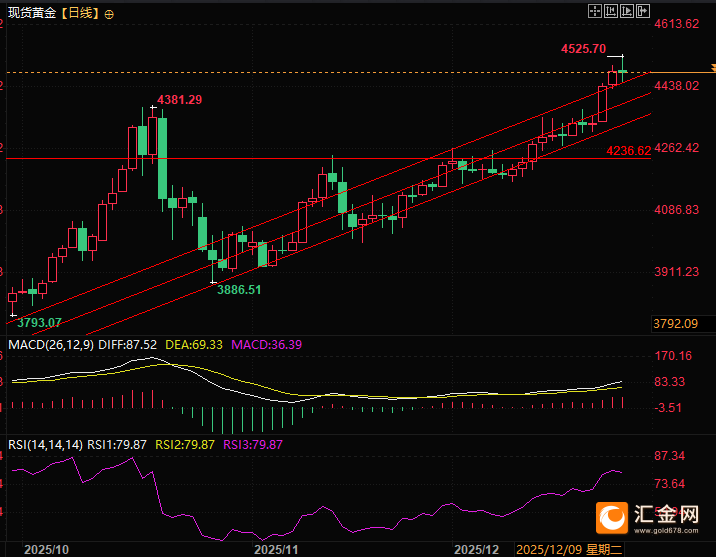Screen dimensions: 716x557
Task: Click the RSI1:79.87 value
Action: coord(117,445)
